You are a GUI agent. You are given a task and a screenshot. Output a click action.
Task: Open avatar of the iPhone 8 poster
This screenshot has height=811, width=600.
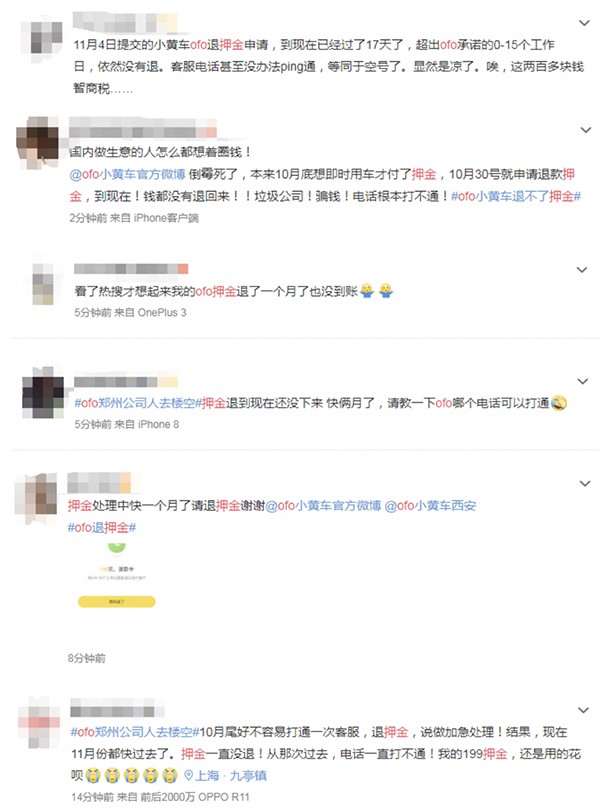[x=42, y=392]
